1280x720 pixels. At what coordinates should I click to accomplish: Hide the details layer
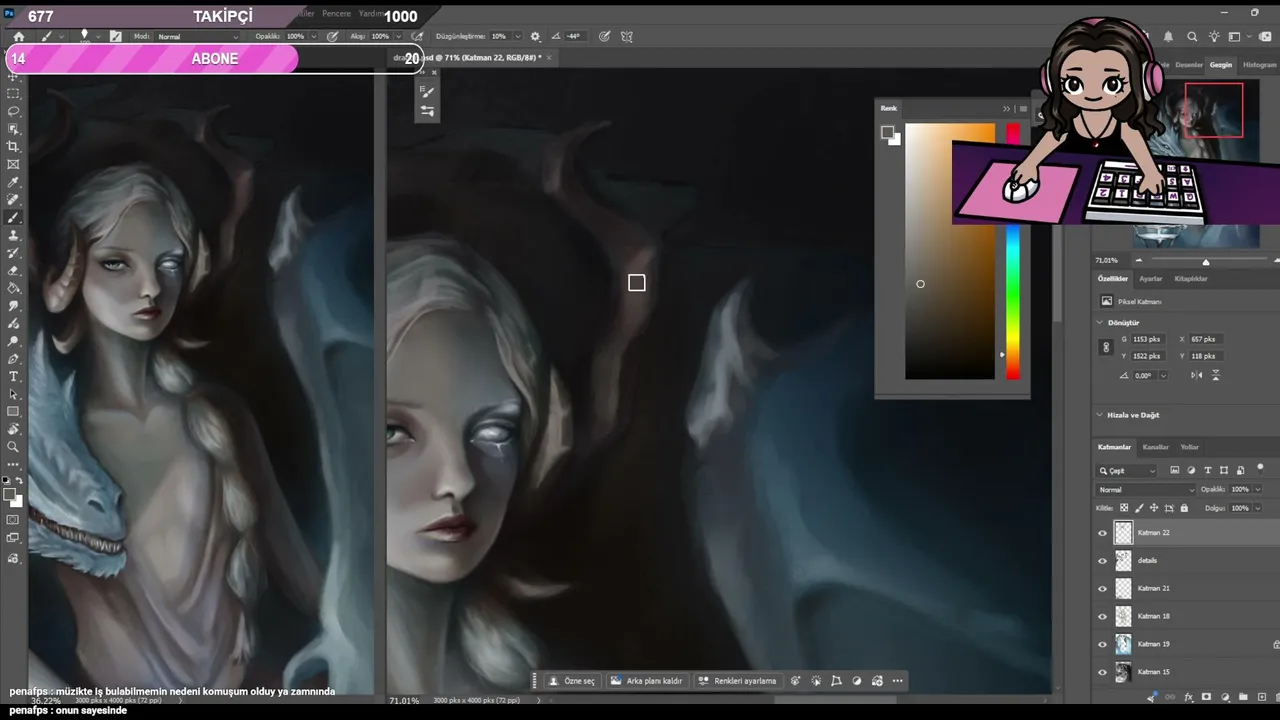[1103, 561]
